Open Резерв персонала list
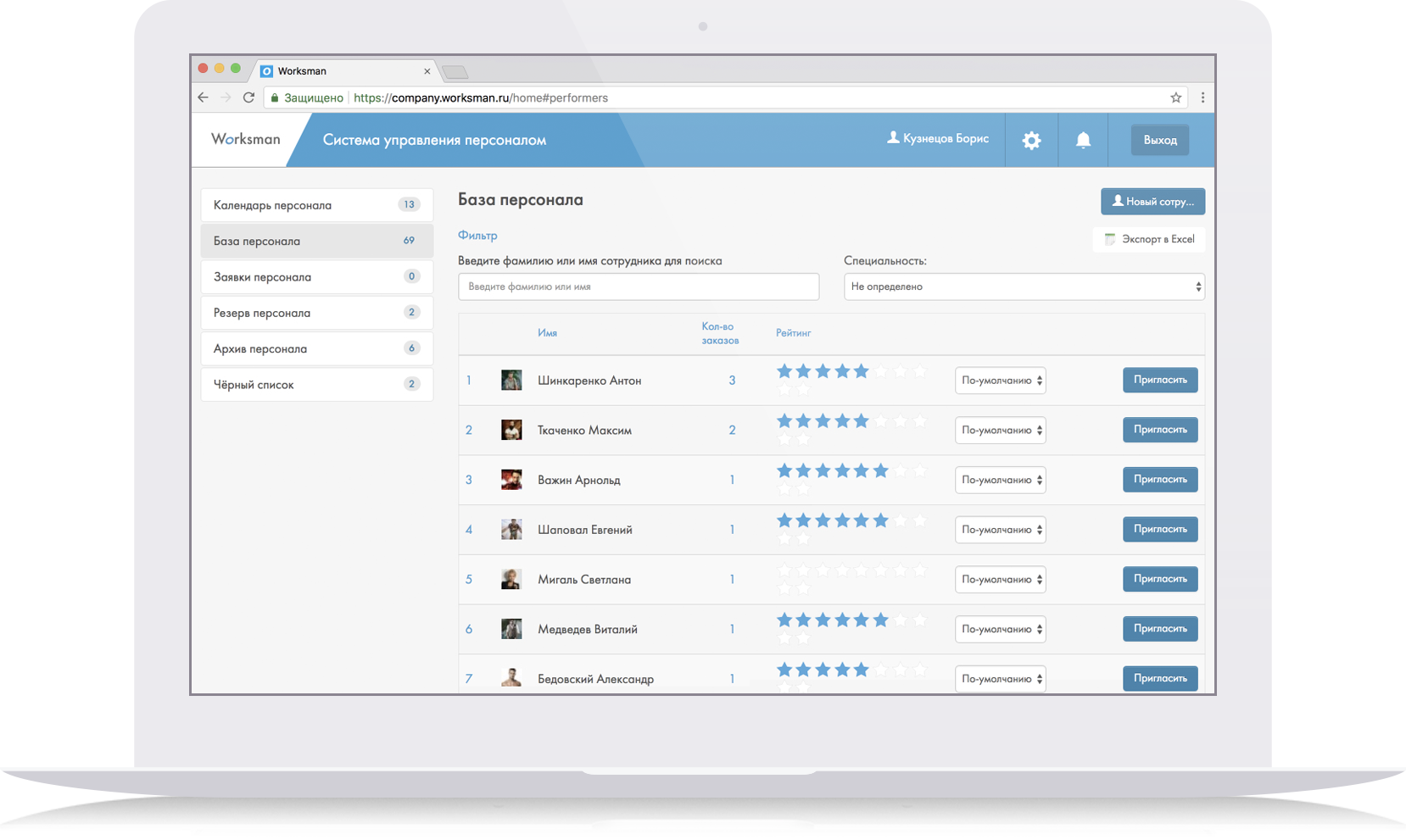This screenshot has width=1406, height=840. pyautogui.click(x=317, y=313)
